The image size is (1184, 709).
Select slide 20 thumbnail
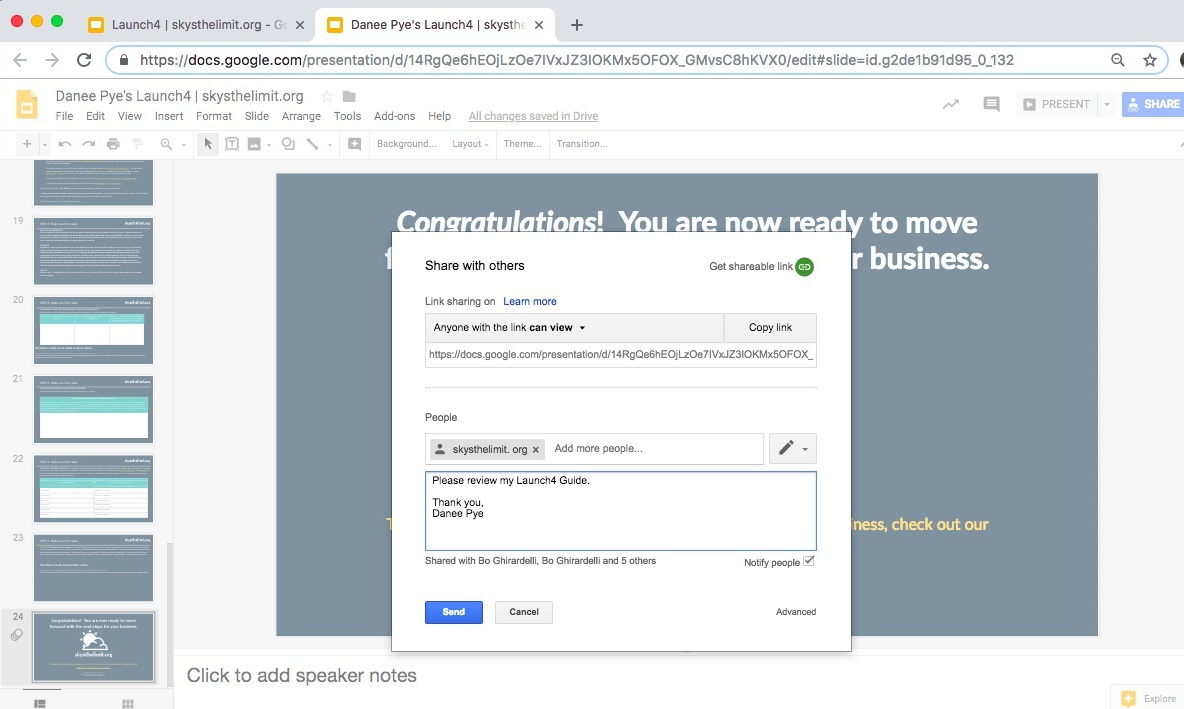(x=94, y=330)
